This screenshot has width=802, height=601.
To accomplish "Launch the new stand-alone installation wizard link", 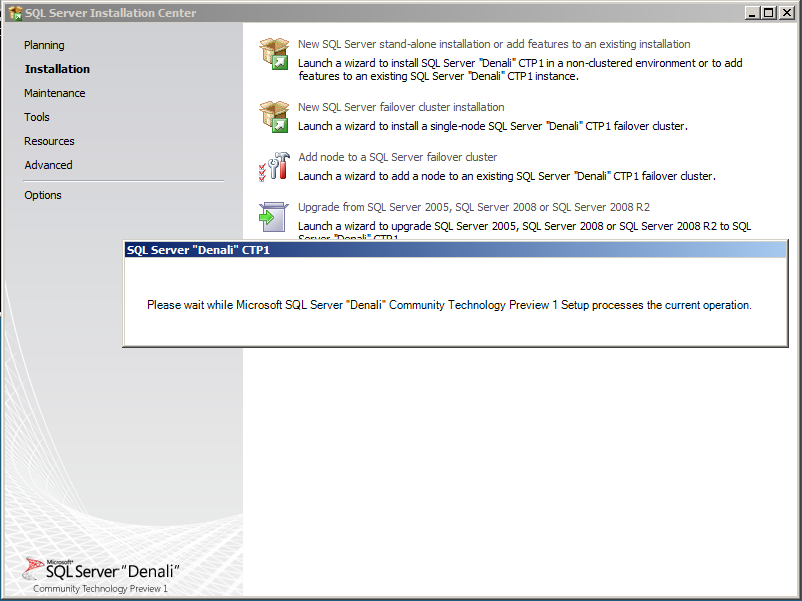I will (494, 44).
